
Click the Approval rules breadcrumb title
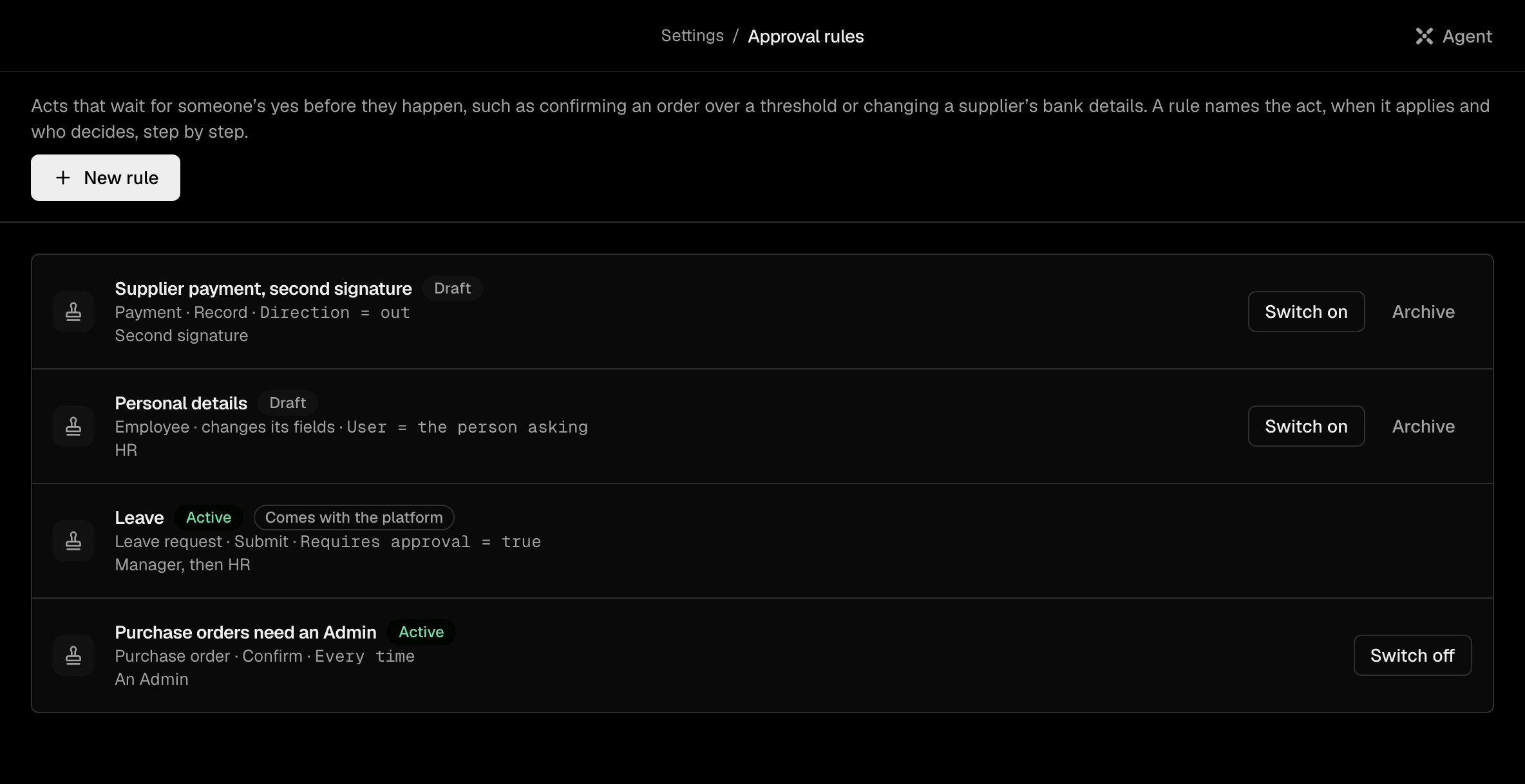[x=806, y=37]
